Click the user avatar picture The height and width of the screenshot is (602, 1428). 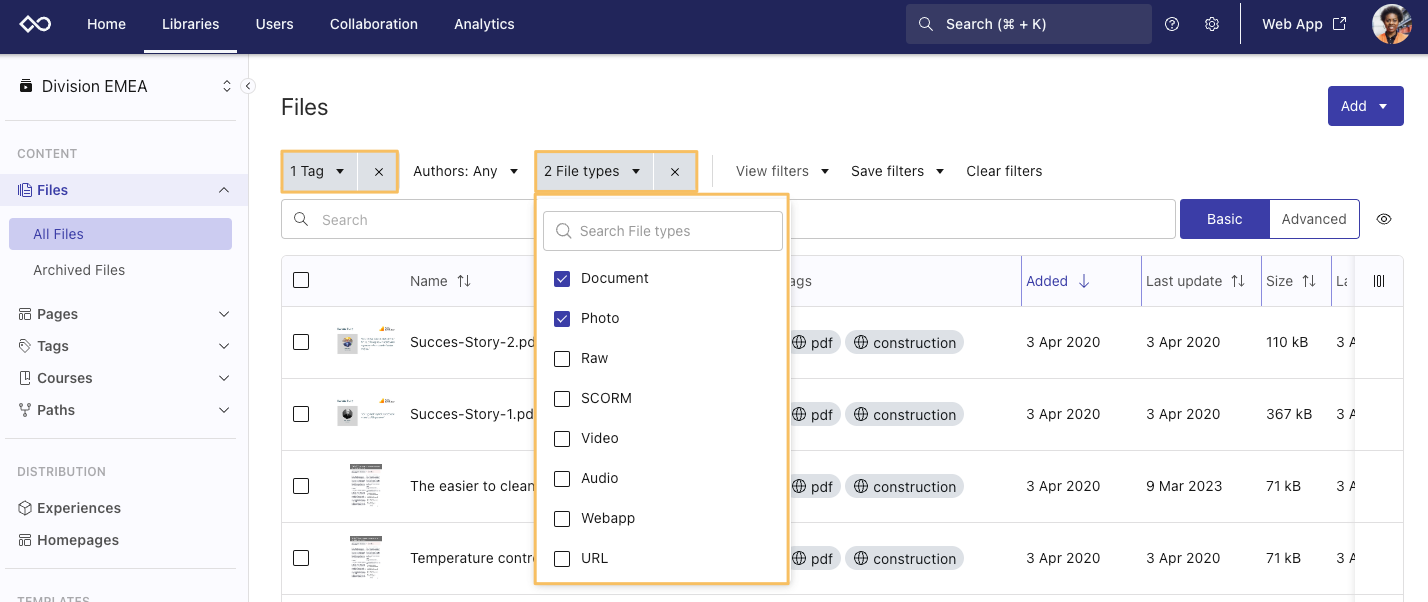[x=1391, y=24]
